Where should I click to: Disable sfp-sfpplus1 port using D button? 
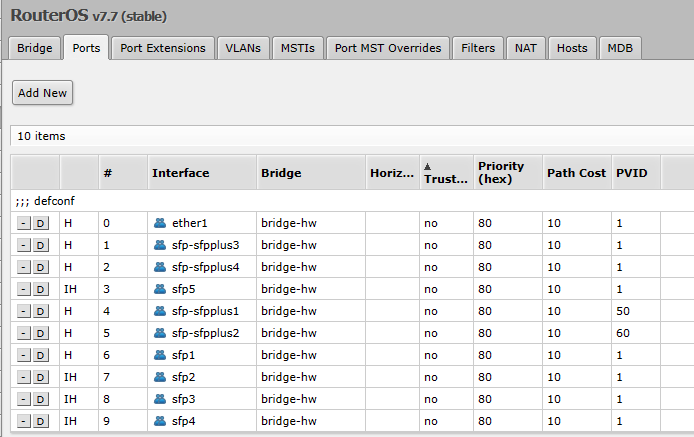[40, 311]
